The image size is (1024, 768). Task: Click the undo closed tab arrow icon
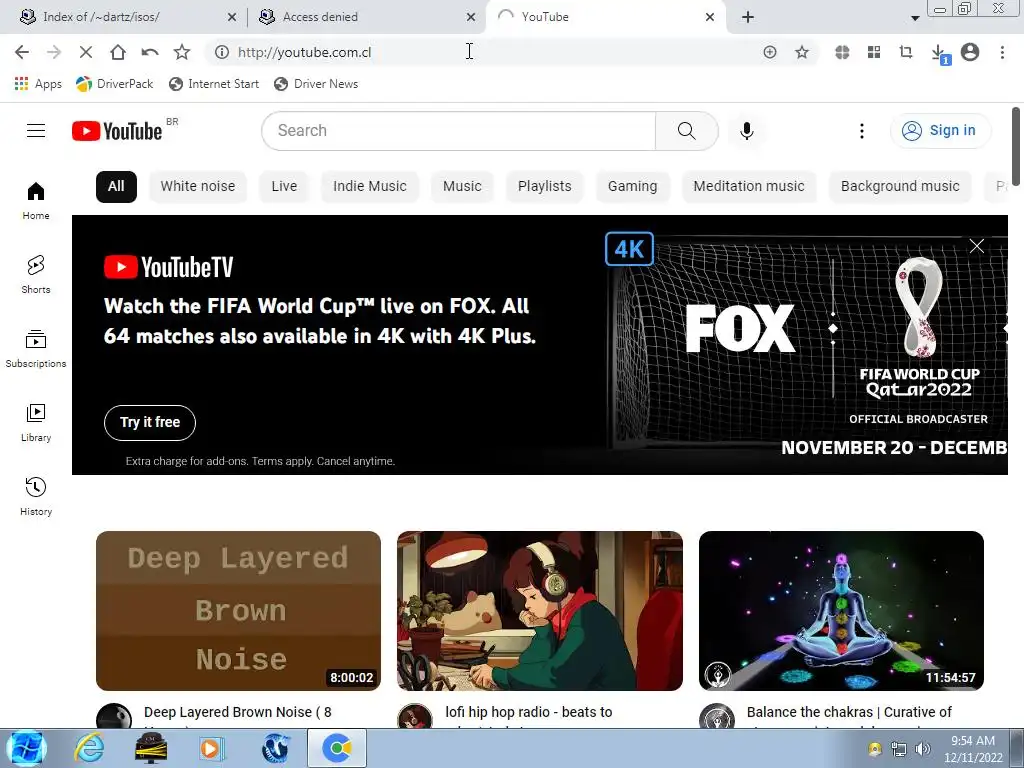[150, 52]
